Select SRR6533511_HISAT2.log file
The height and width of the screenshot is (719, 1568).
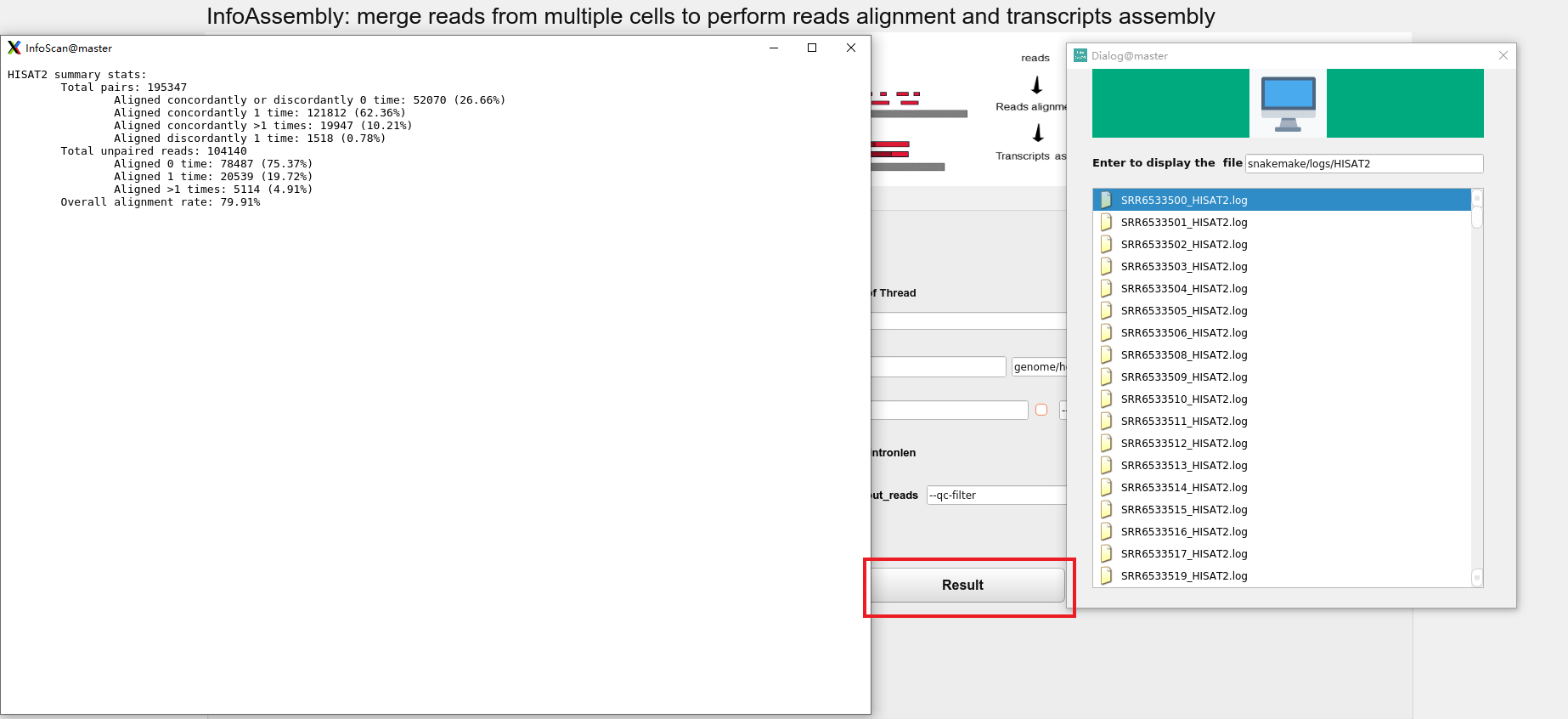1282,421
